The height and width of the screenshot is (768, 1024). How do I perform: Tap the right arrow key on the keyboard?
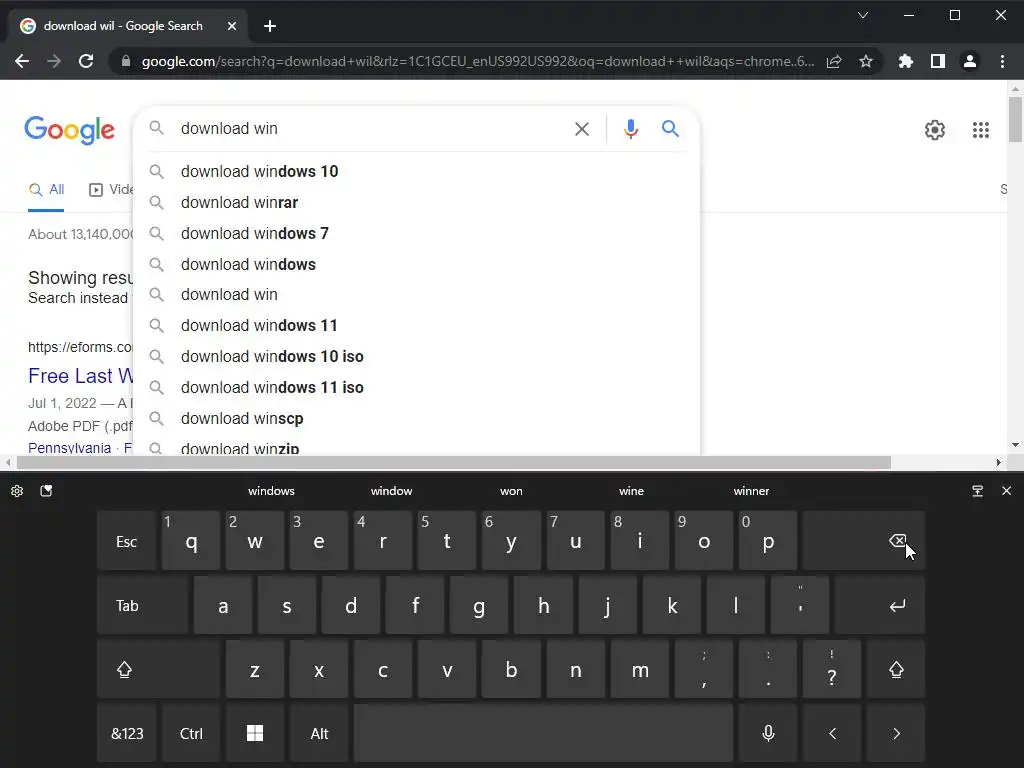point(896,733)
